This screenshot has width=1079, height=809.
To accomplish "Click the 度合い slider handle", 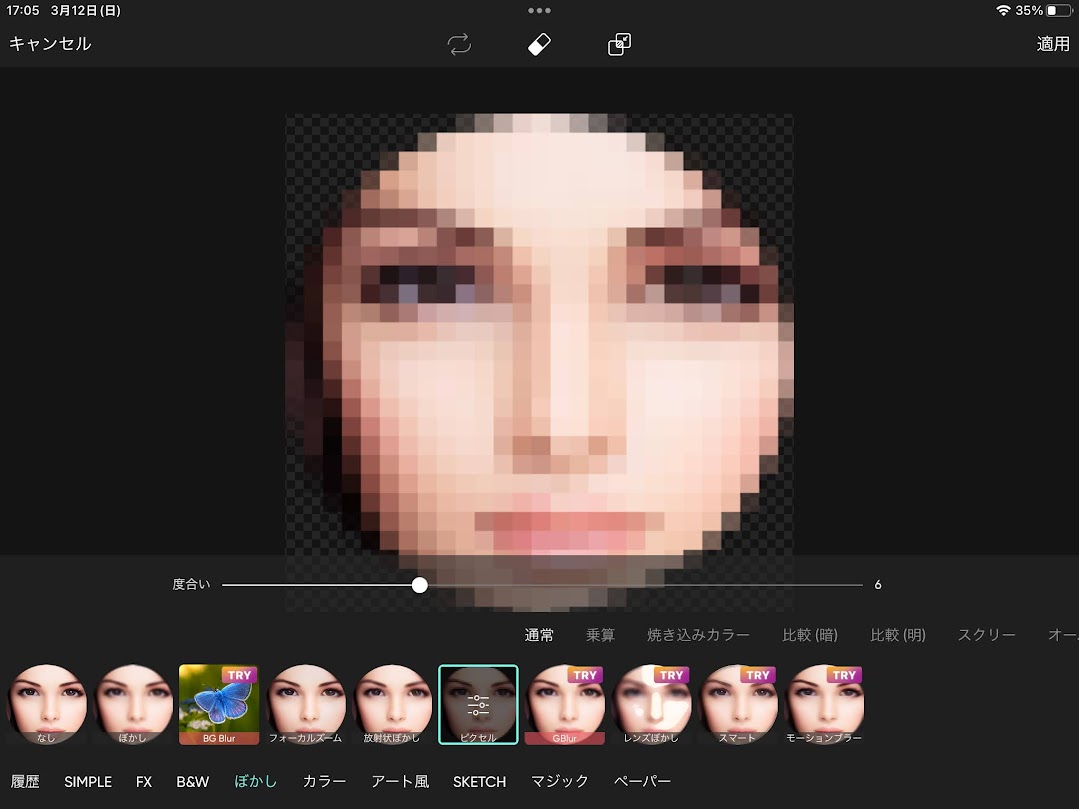I will 420,585.
